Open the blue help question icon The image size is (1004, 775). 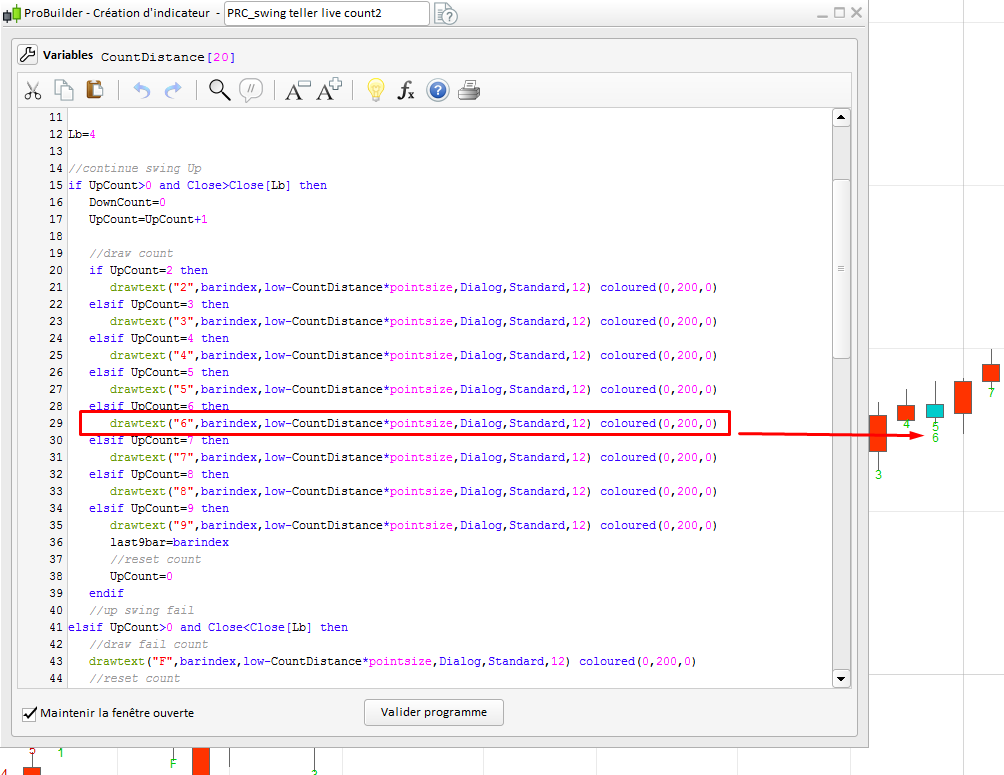coord(438,90)
